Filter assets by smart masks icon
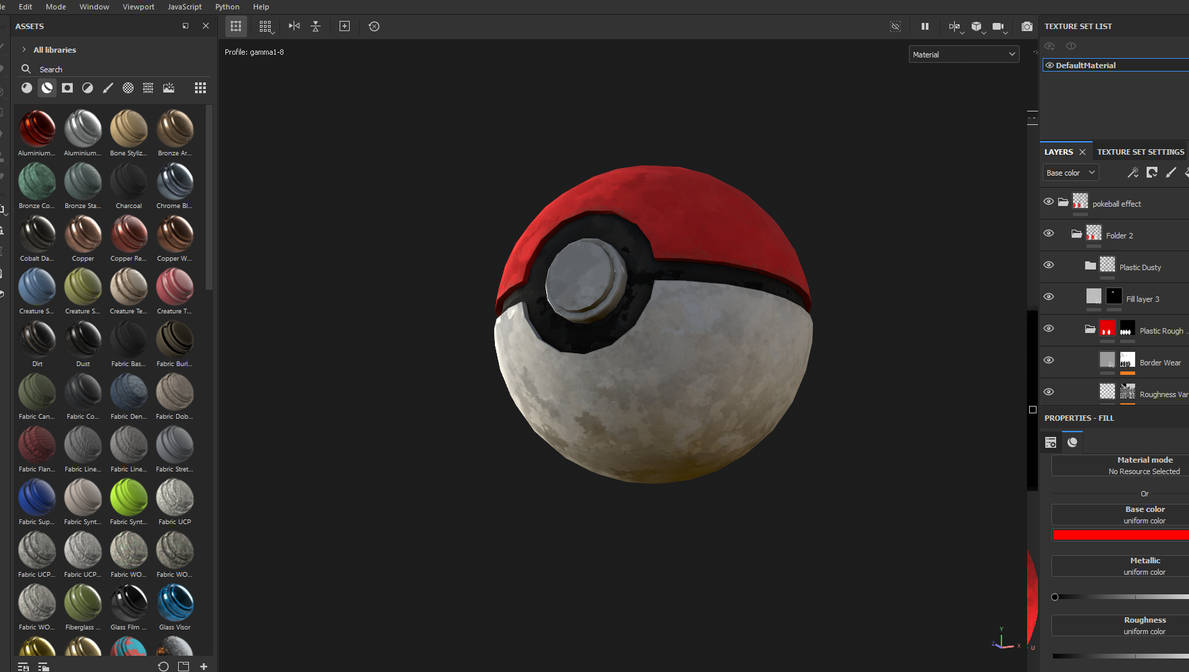The height and width of the screenshot is (672, 1189). point(67,88)
